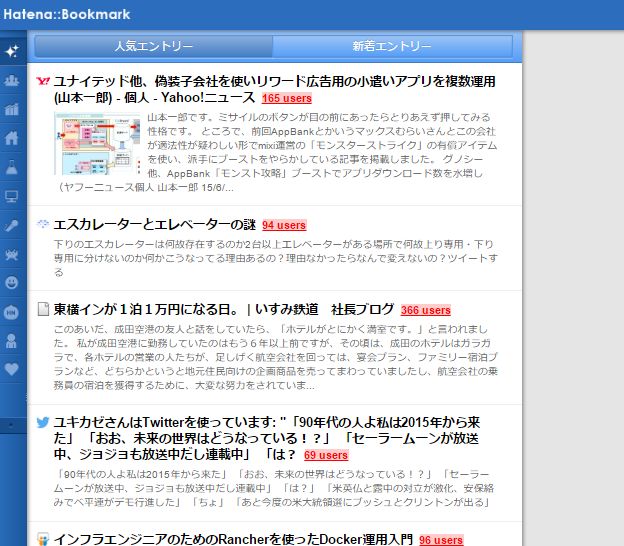Select the sparkle stars sidebar icon
This screenshot has height=546, width=624.
12,51
